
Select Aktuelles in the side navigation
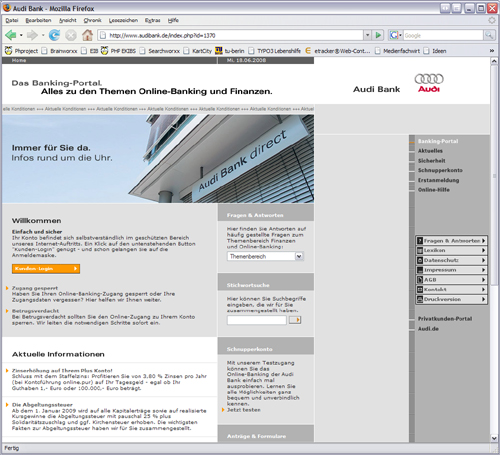pos(430,151)
